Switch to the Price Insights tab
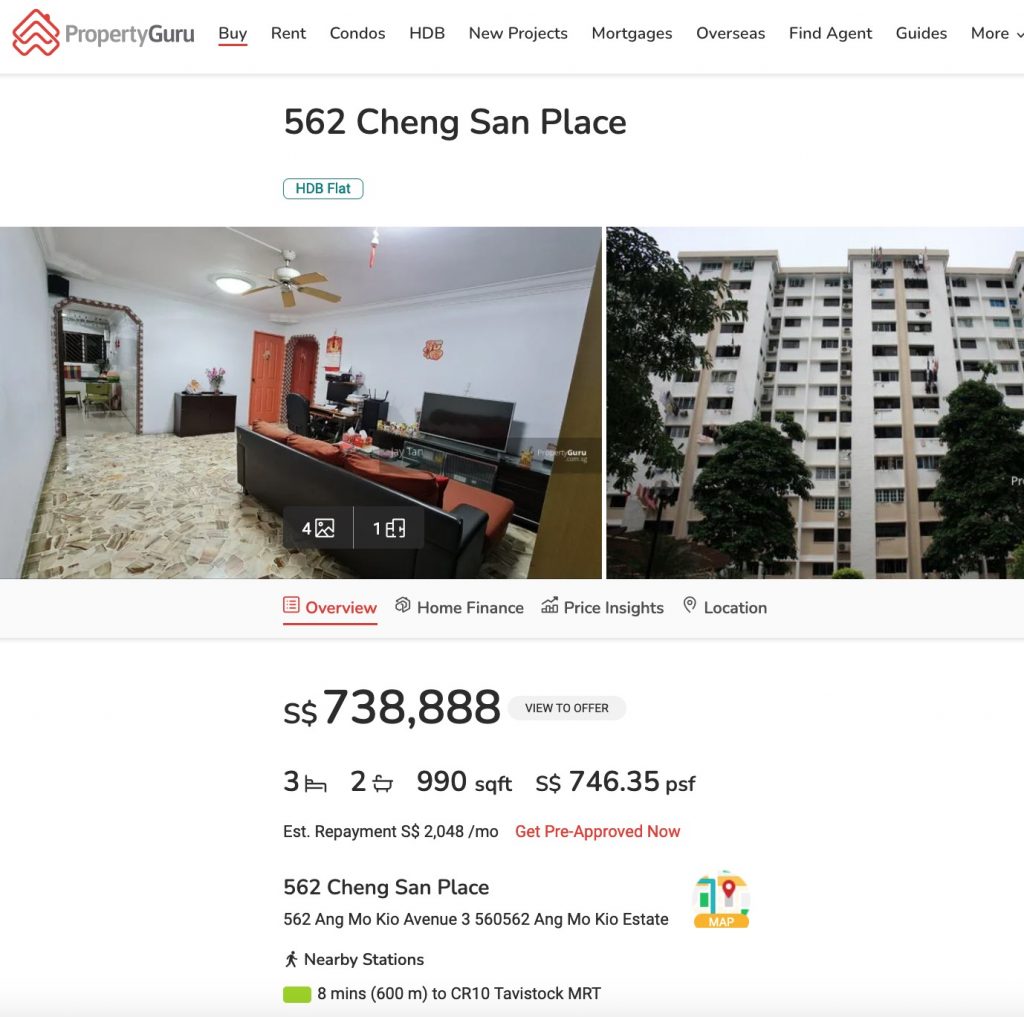 click(602, 607)
